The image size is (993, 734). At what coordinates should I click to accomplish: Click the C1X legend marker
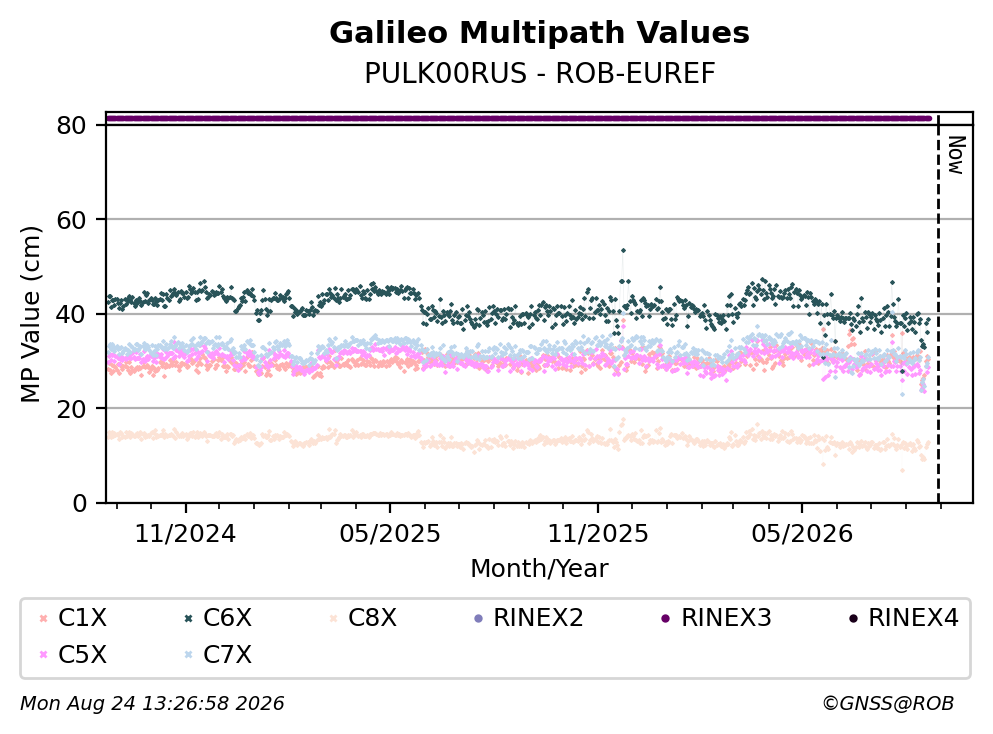[44, 618]
